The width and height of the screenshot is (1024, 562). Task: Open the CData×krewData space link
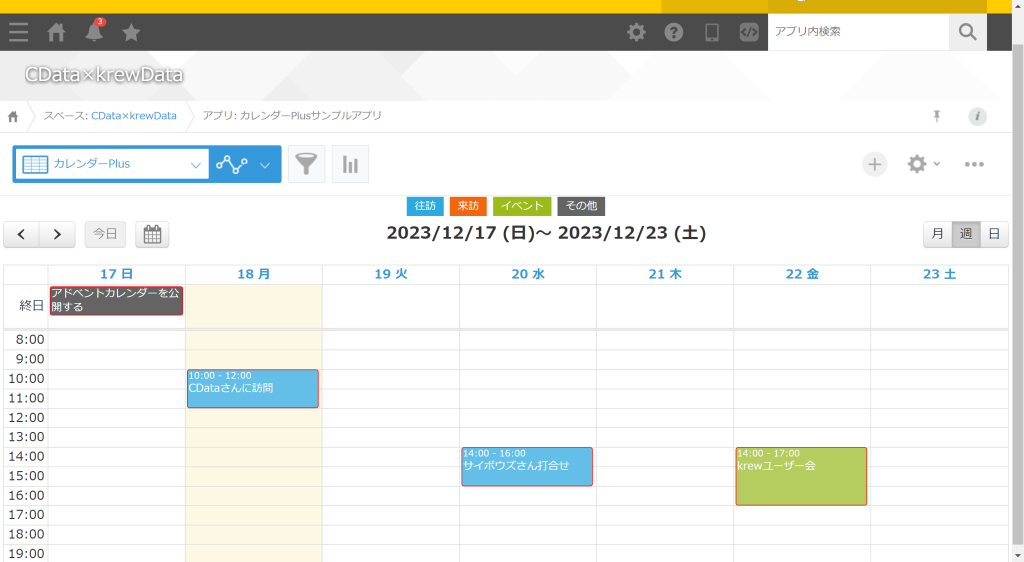(133, 116)
